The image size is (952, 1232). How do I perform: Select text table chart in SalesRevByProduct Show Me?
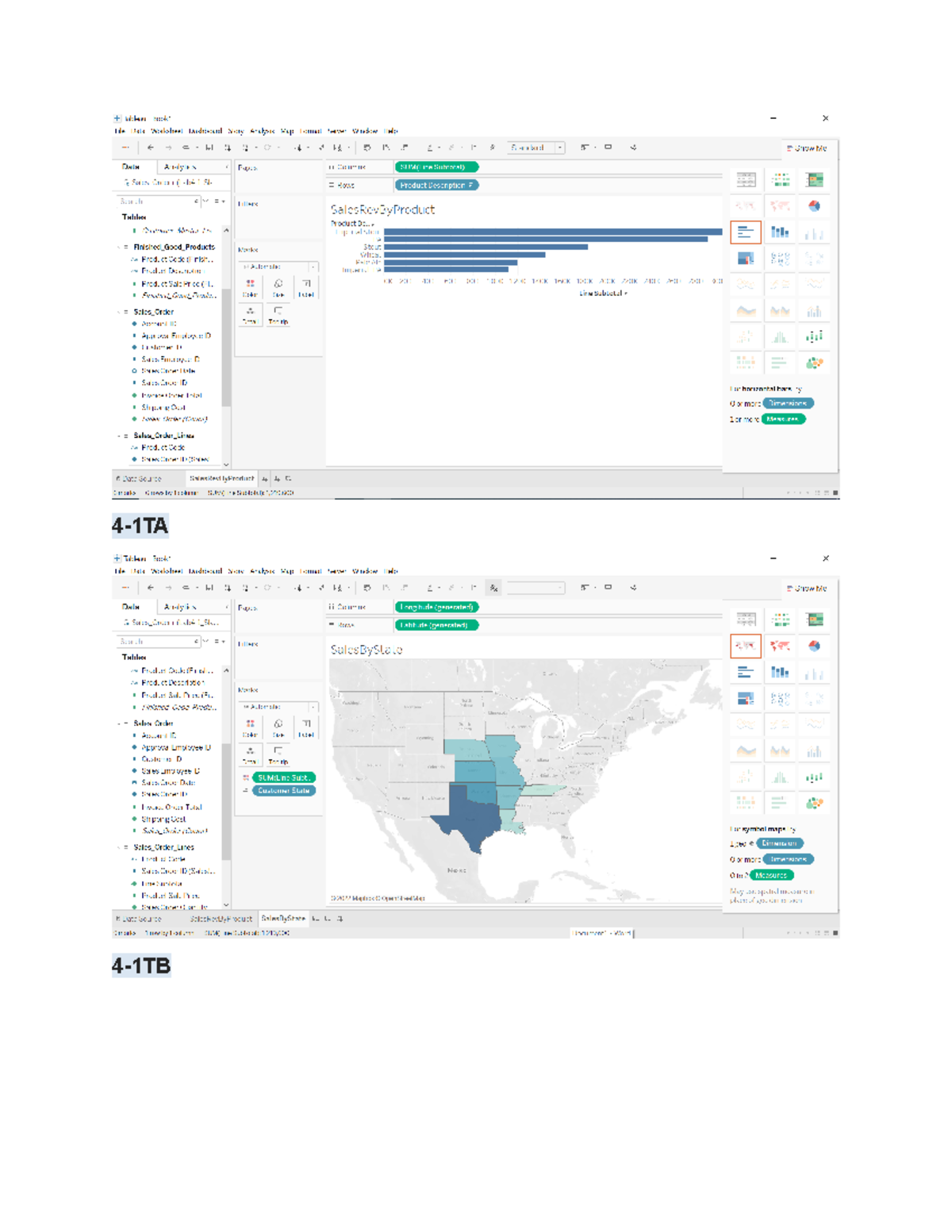click(x=746, y=180)
